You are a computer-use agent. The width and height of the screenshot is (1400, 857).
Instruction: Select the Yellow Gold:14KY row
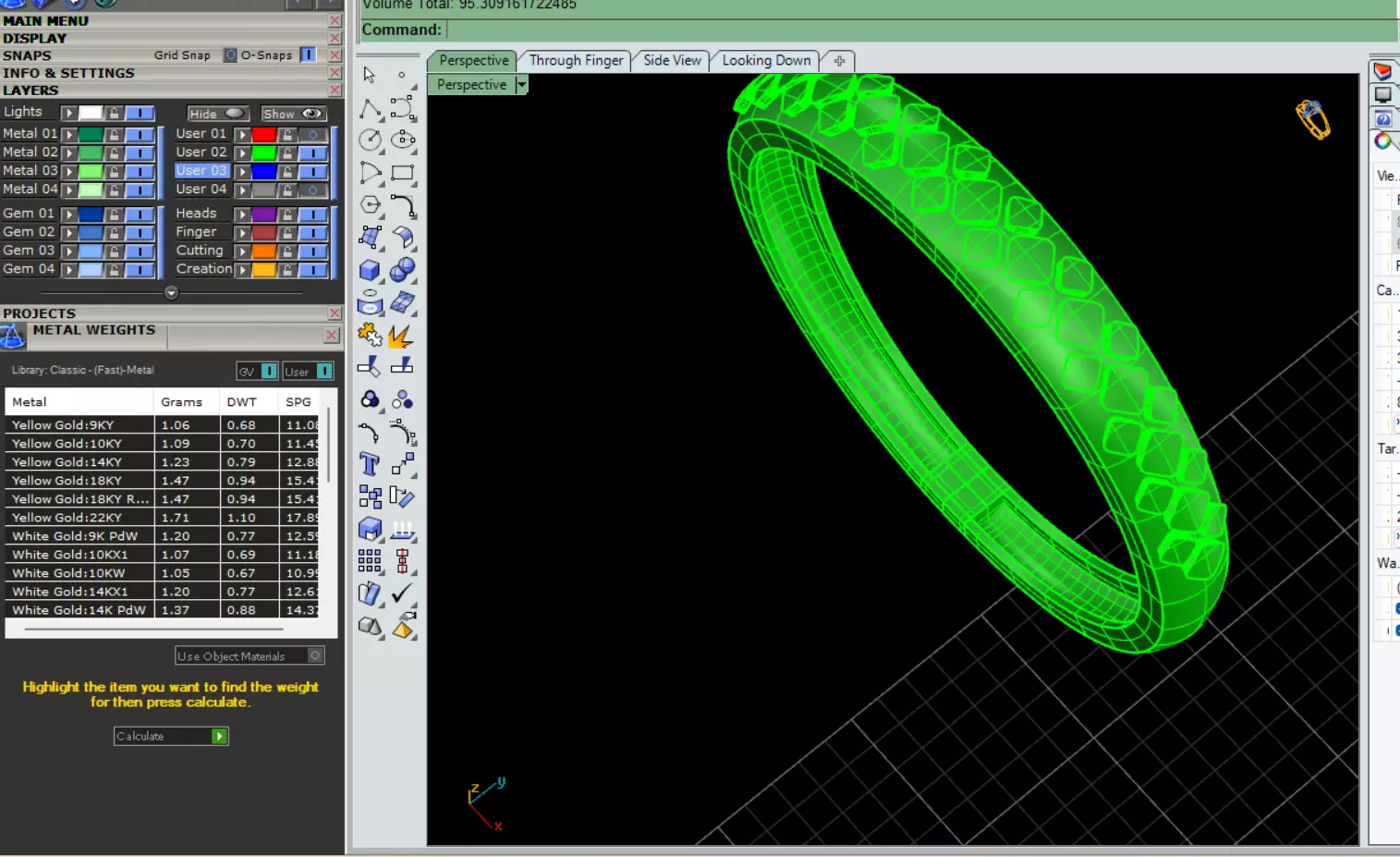(x=163, y=462)
